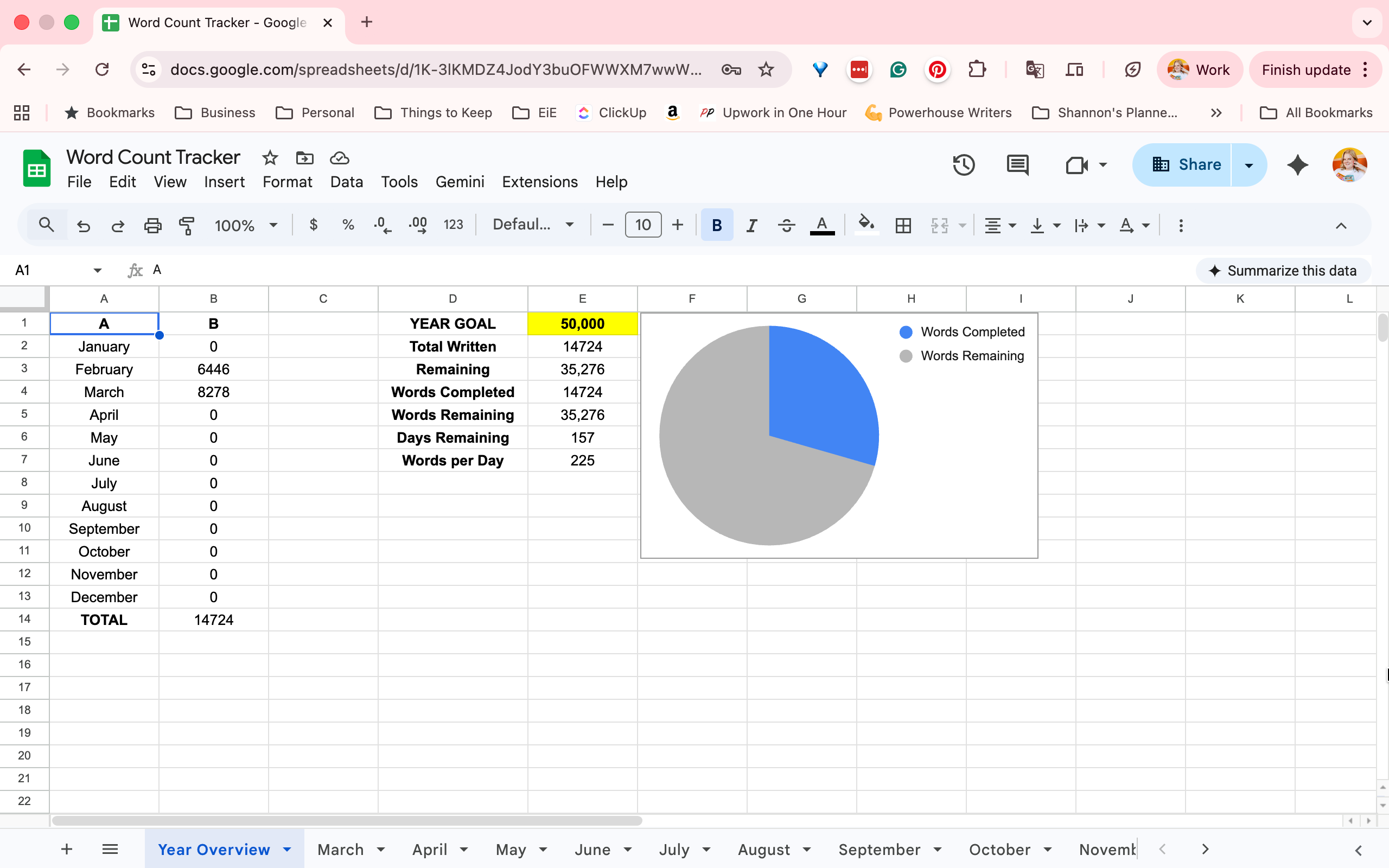Click the print icon in toolbar

pos(152,225)
